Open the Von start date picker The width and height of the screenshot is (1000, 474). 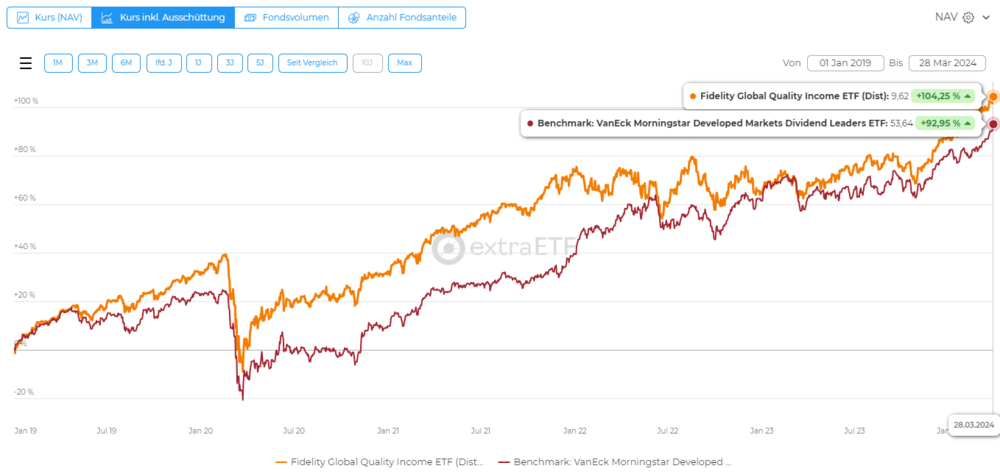pos(845,63)
